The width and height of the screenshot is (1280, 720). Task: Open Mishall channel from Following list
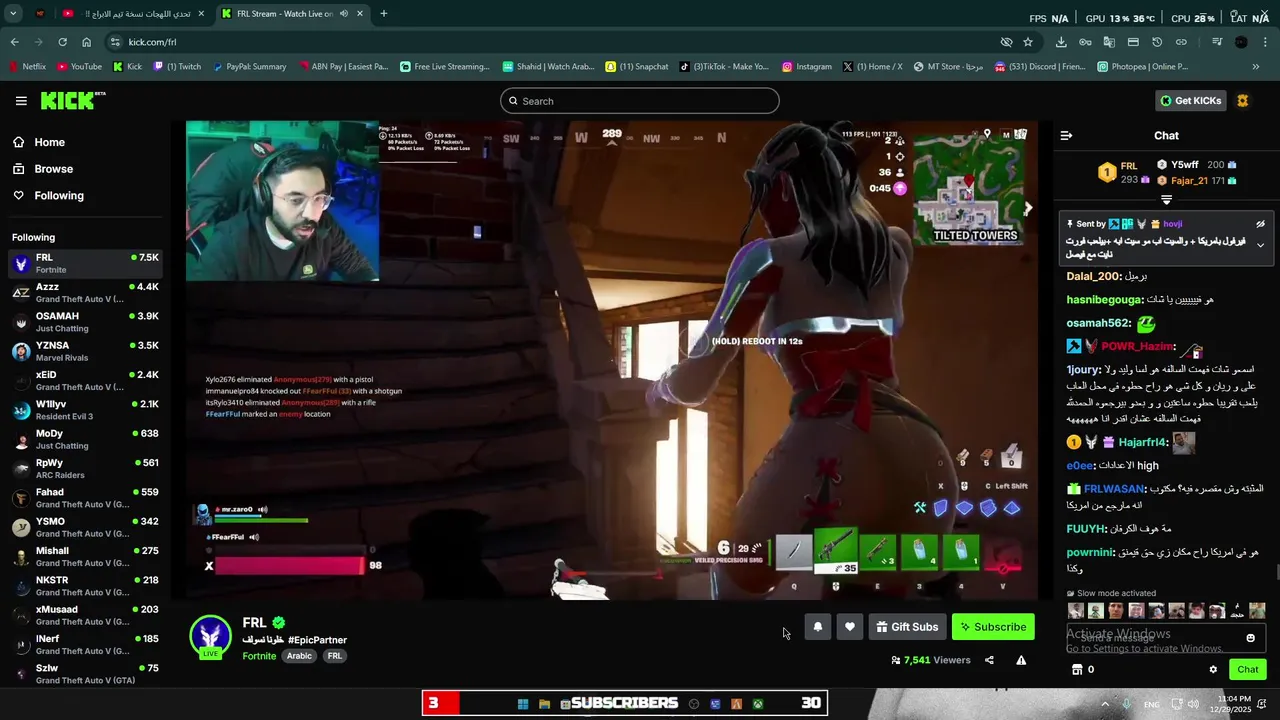(85, 557)
